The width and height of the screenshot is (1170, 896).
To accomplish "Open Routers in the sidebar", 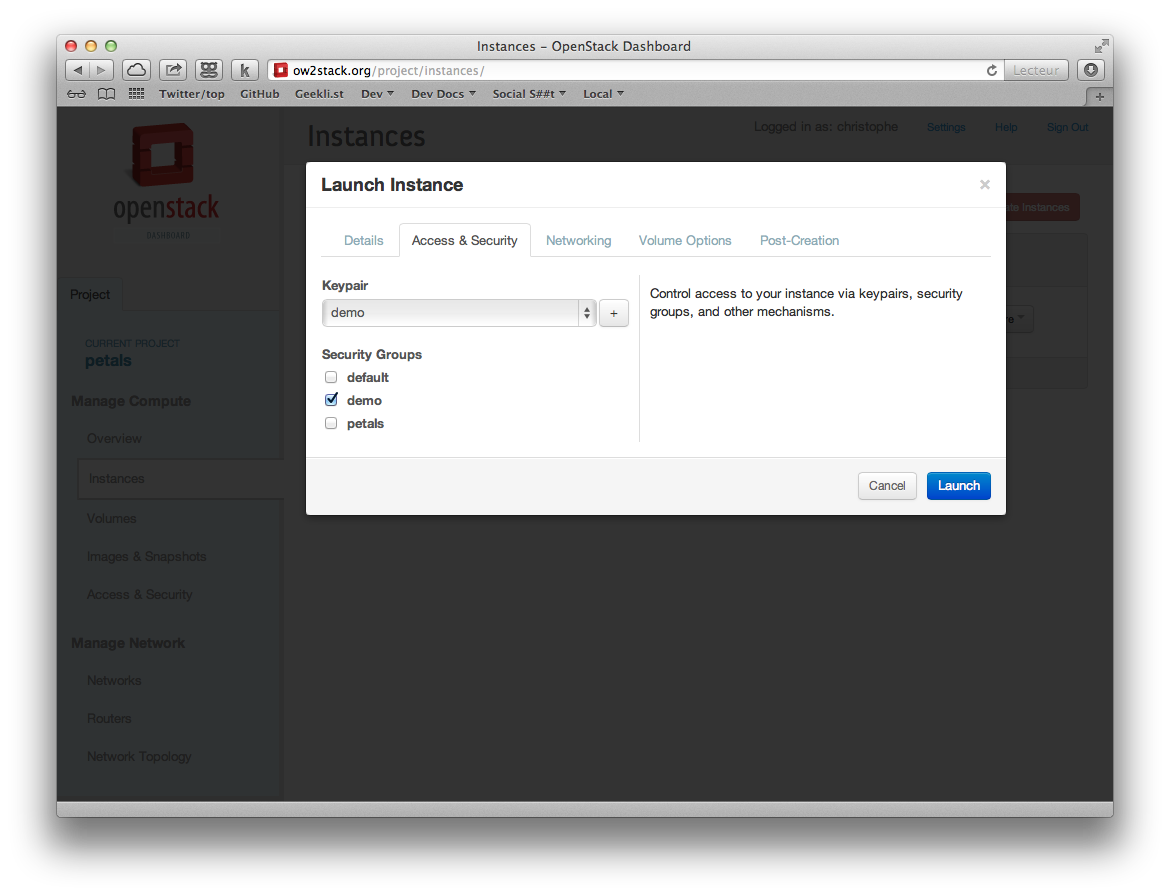I will 109,718.
